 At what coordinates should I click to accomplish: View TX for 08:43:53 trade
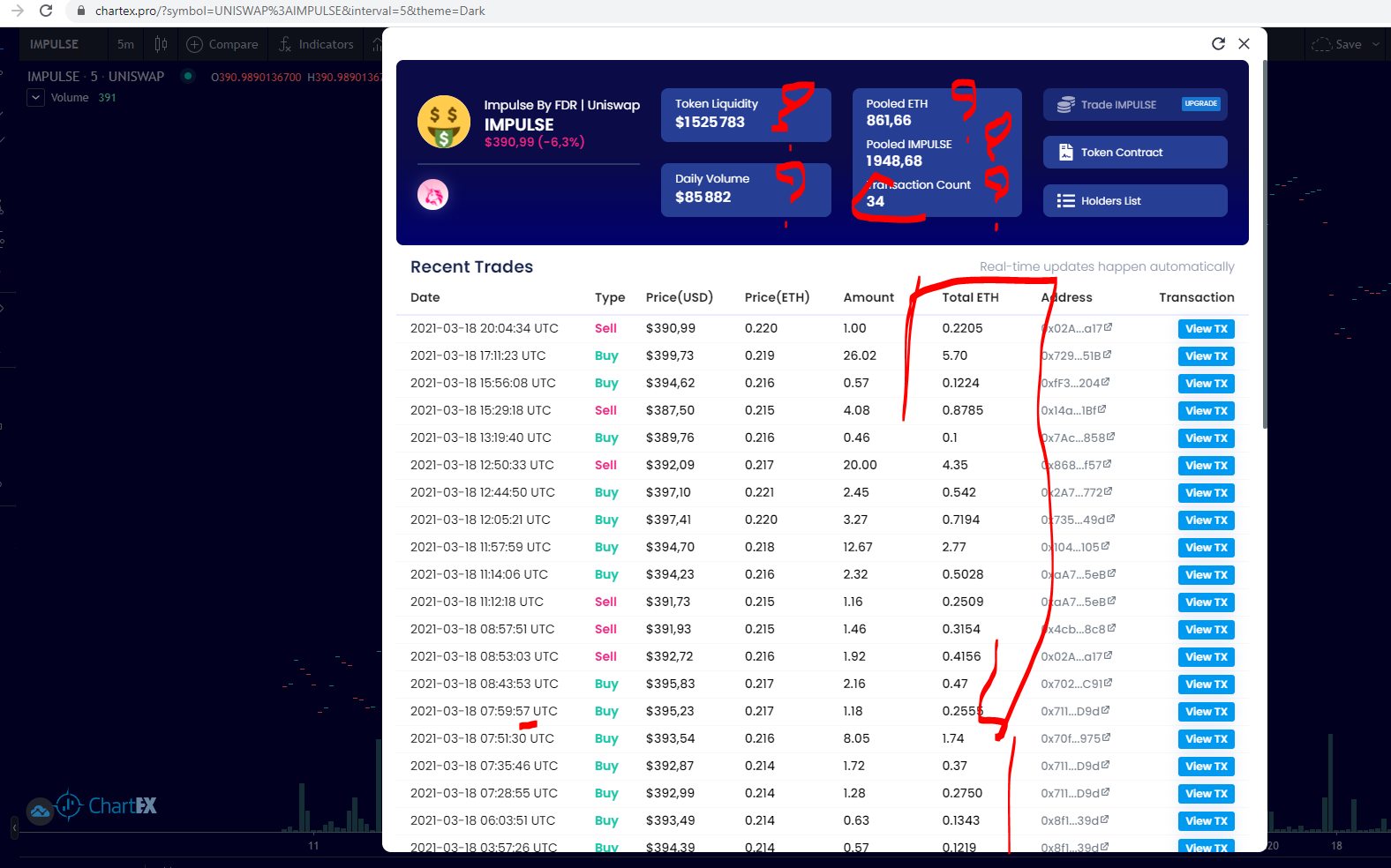1207,685
